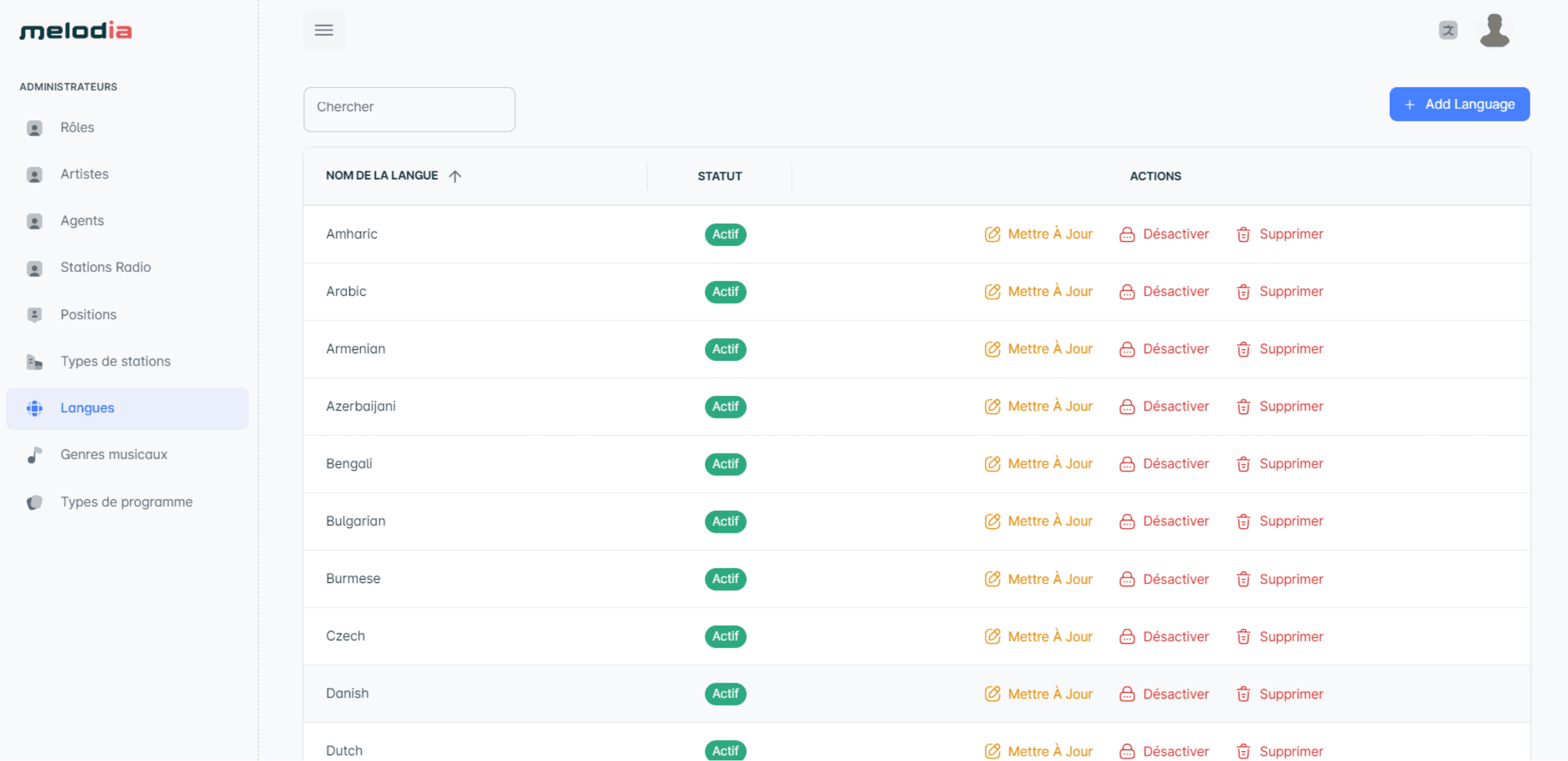Click in the Chercher search field
1568x761 pixels.
pyautogui.click(x=409, y=109)
